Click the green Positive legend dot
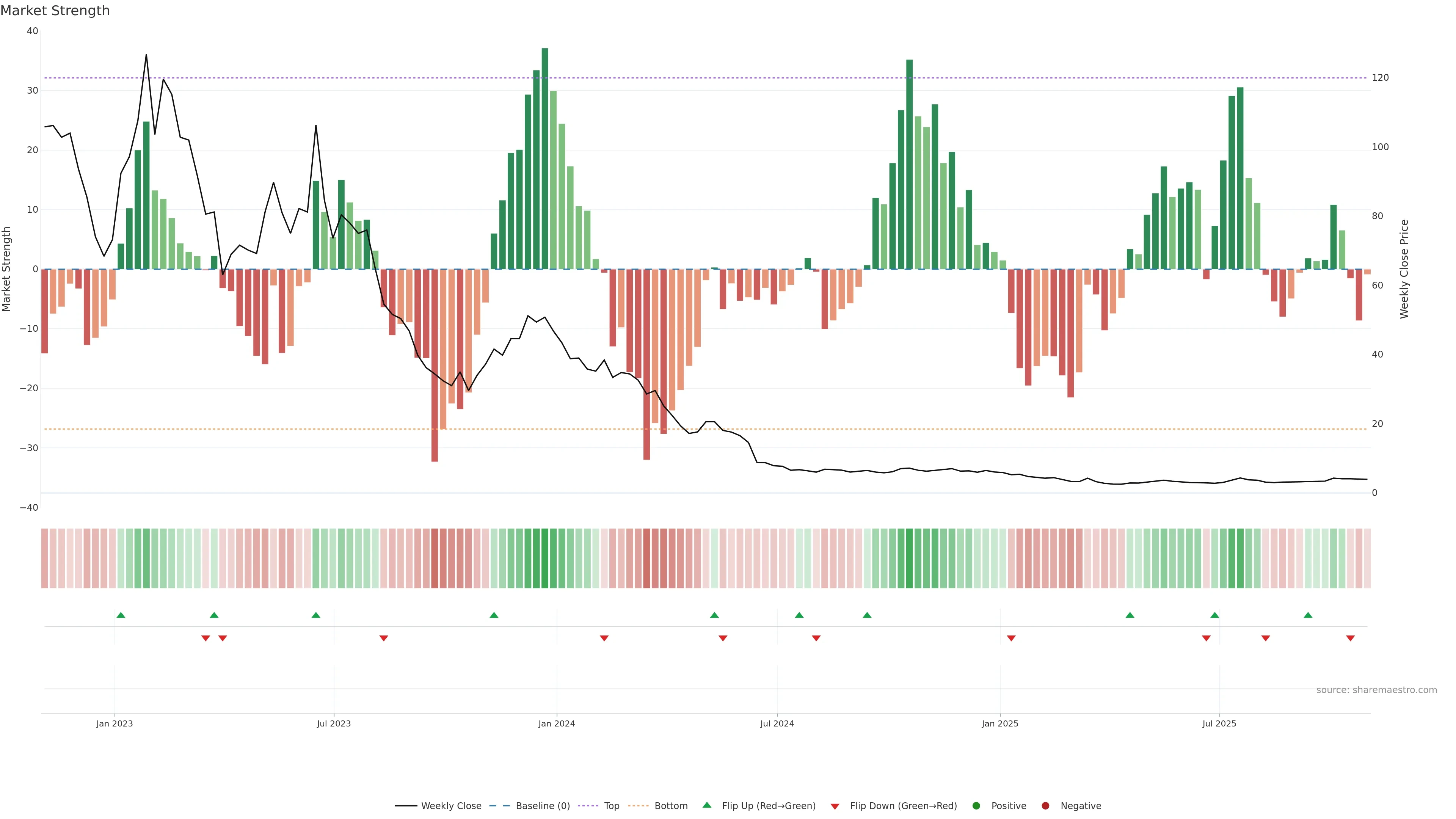This screenshot has width=1456, height=819. click(x=976, y=806)
